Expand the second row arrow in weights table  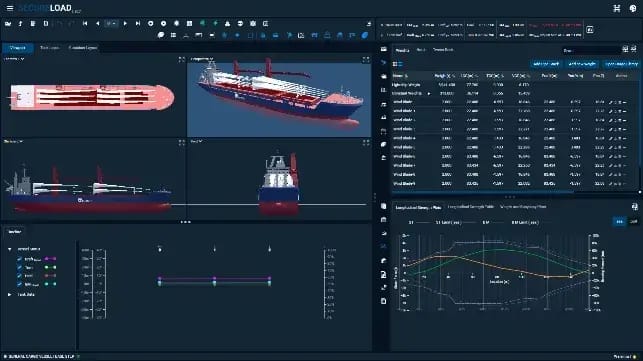(429, 94)
